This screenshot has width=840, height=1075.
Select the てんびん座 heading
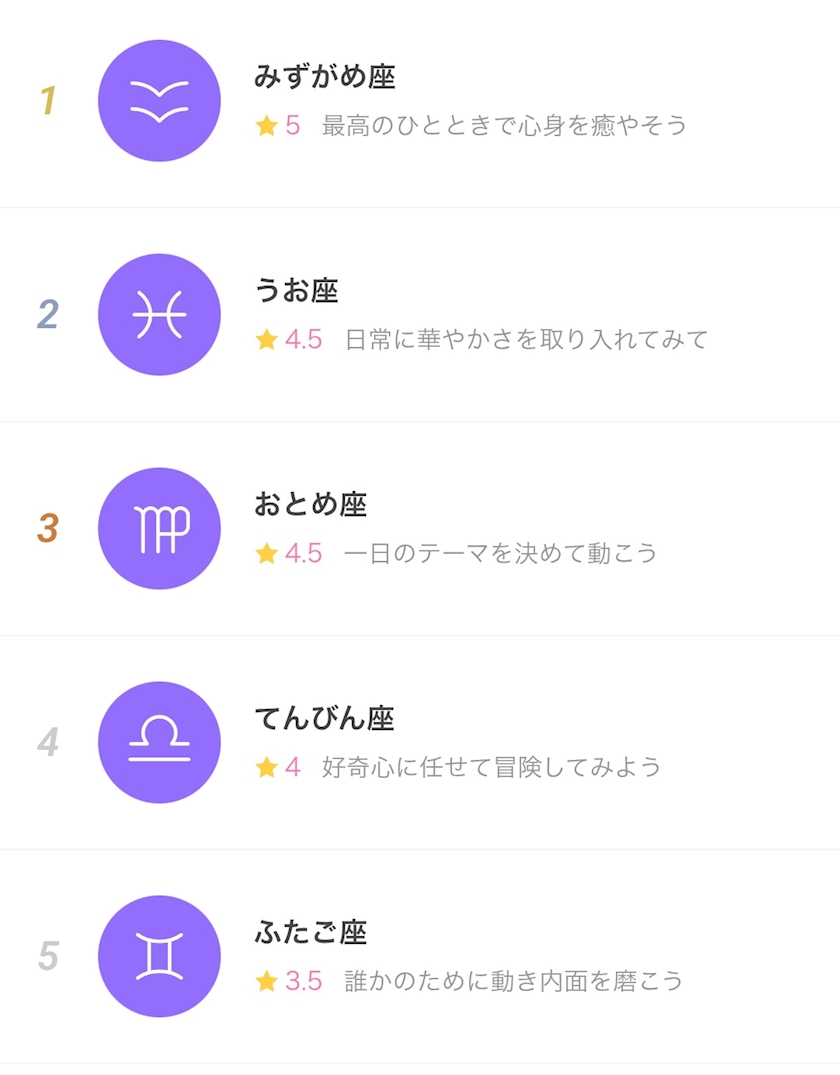[325, 718]
